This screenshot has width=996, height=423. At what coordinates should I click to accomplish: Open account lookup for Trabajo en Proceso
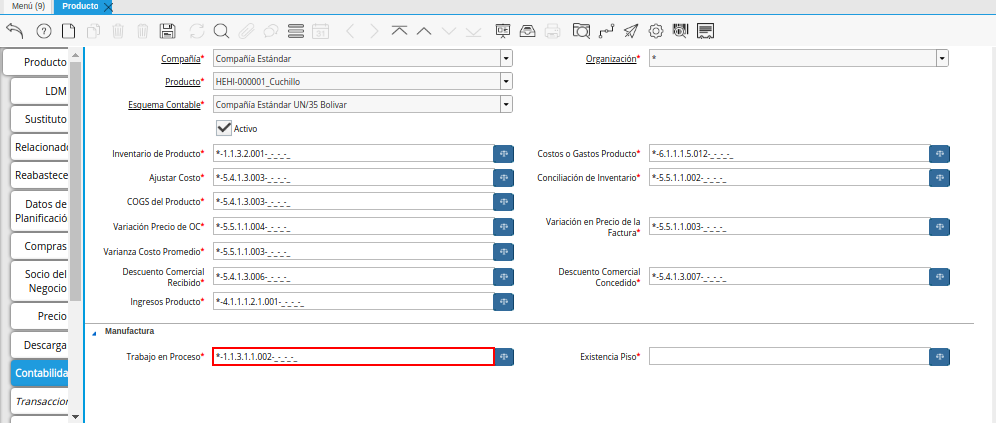(x=504, y=357)
